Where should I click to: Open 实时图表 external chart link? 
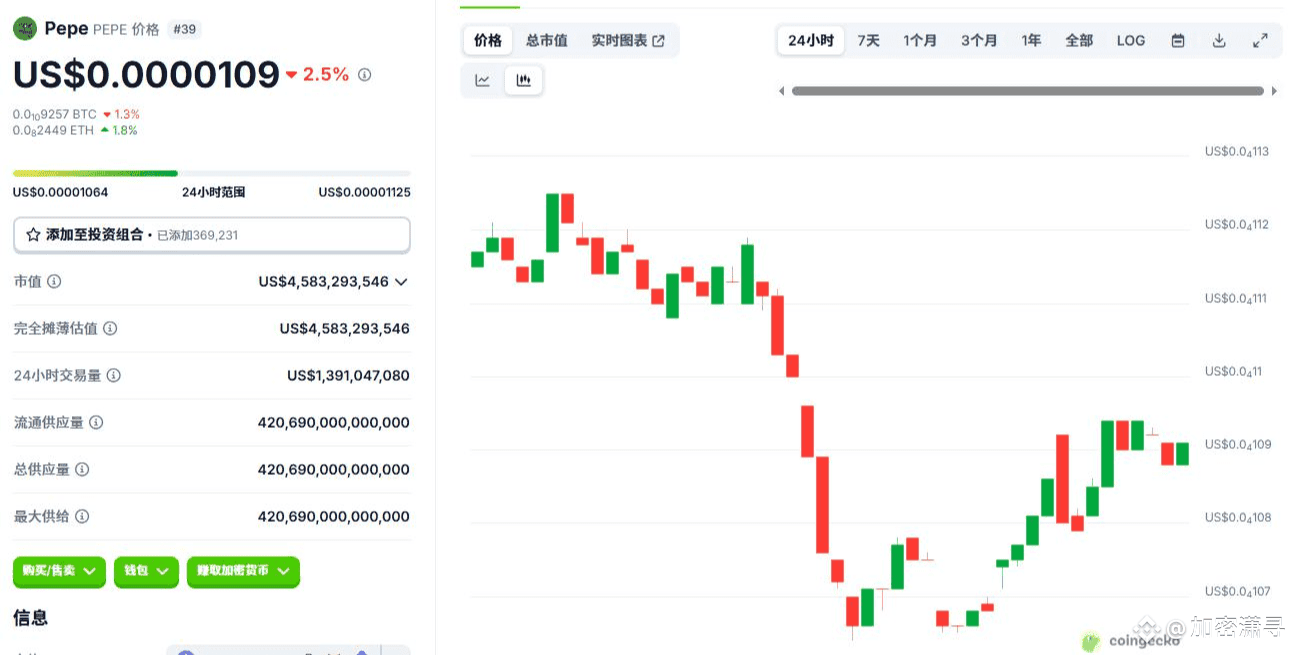(628, 41)
